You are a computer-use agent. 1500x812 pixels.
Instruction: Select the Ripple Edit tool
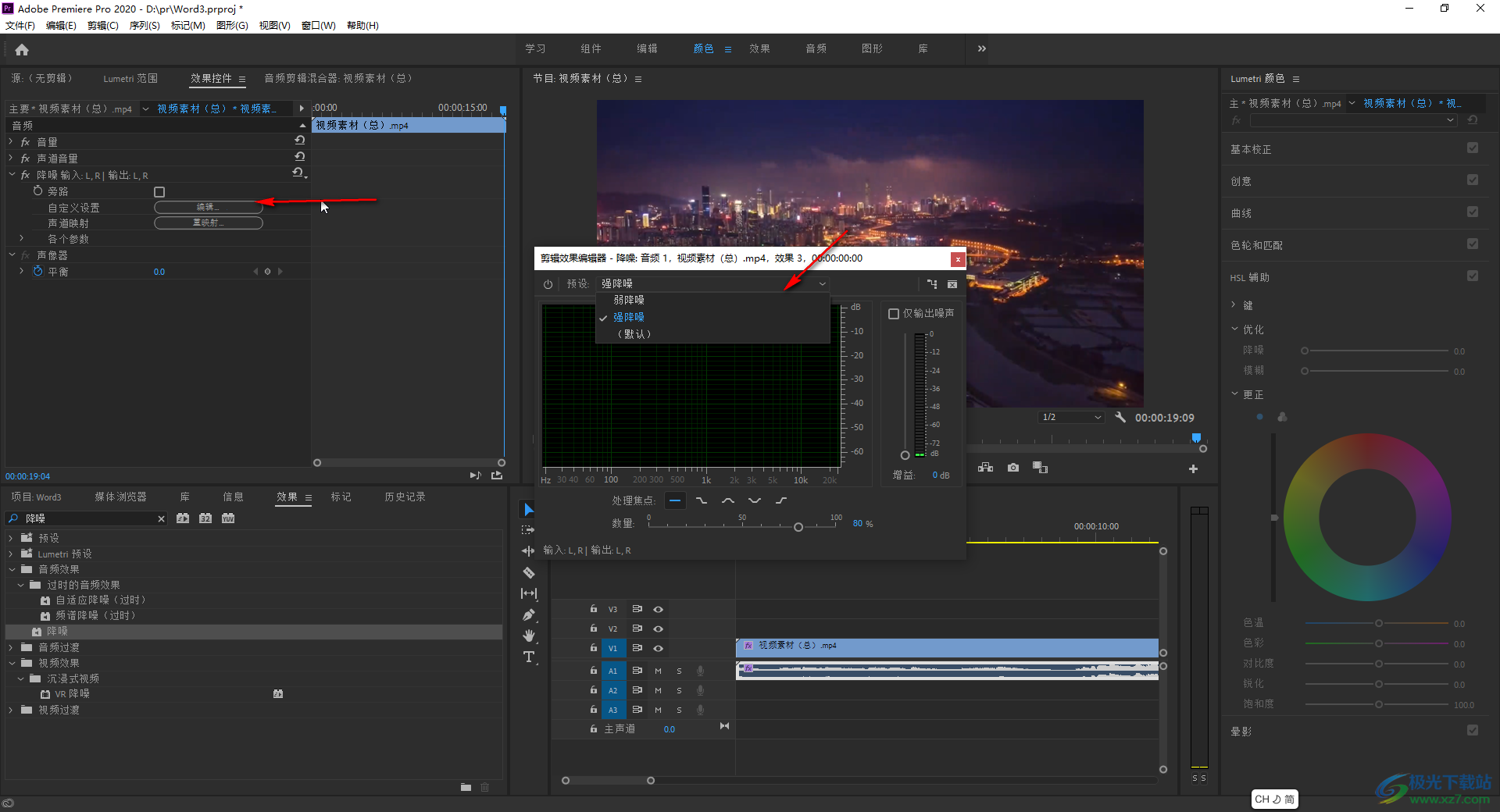tap(529, 551)
